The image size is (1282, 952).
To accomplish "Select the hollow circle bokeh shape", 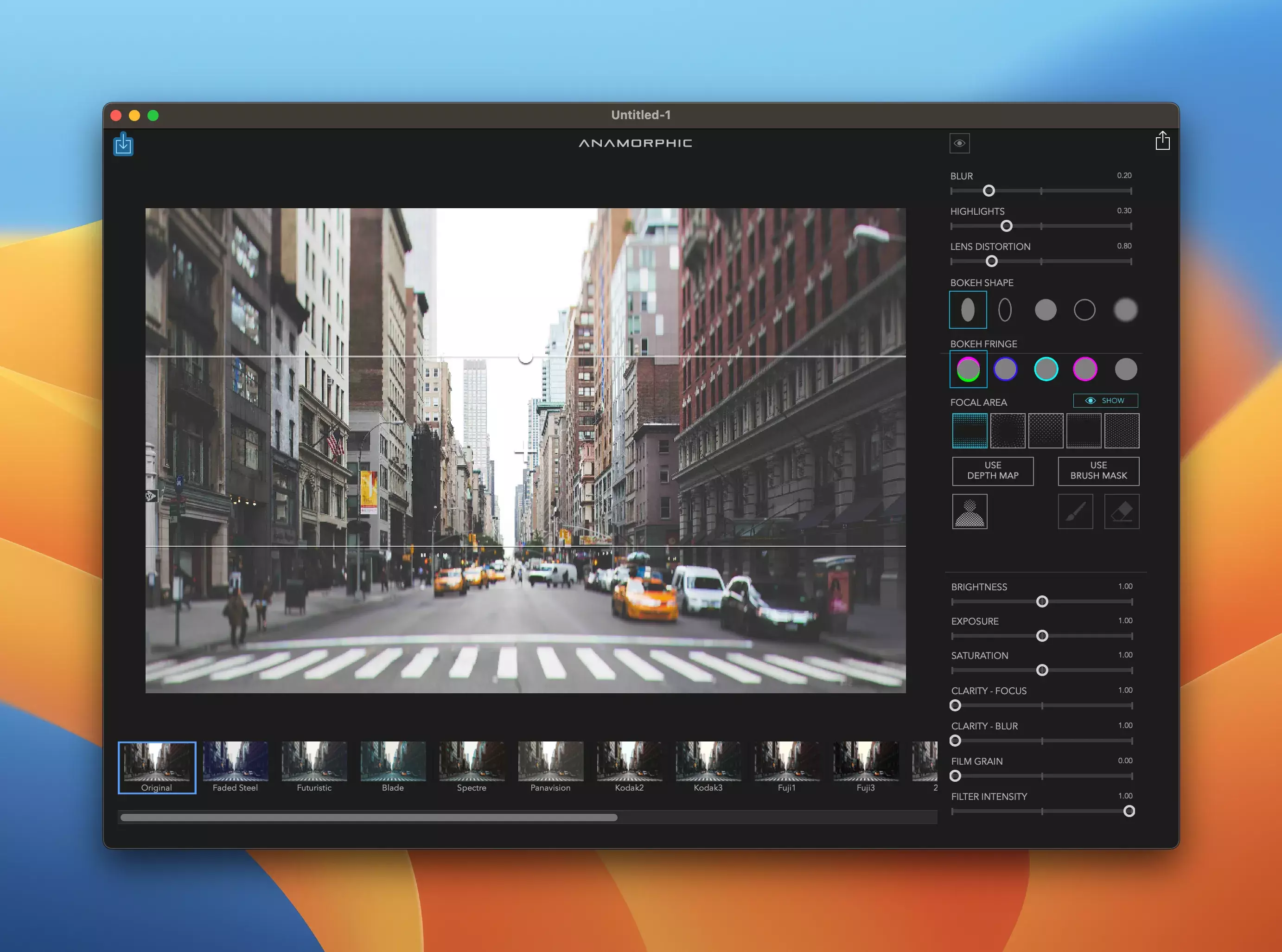I will pos(1084,310).
